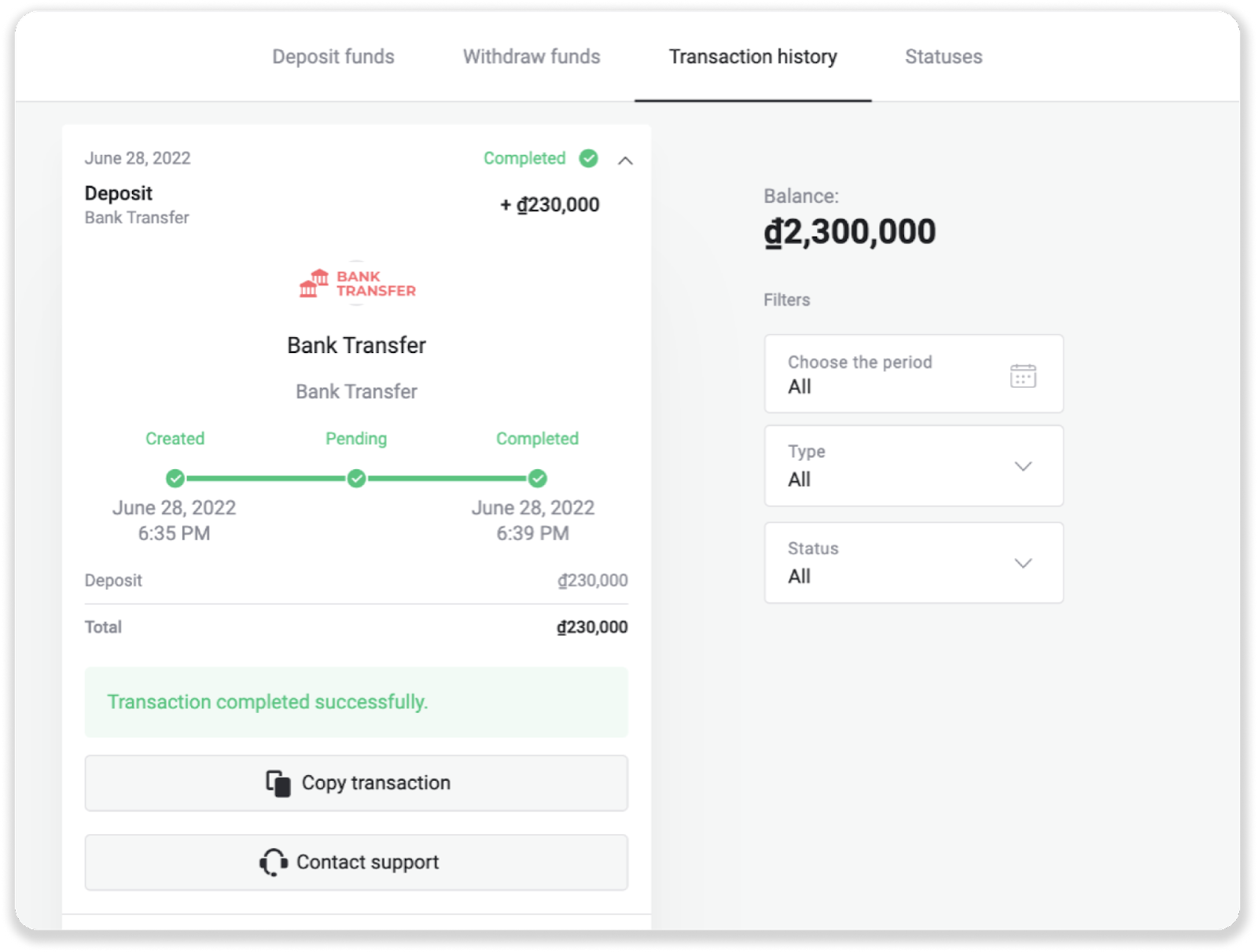Screen dimensions: 1258x952
Task: Click the Bank Transfer logo
Action: pos(357,284)
